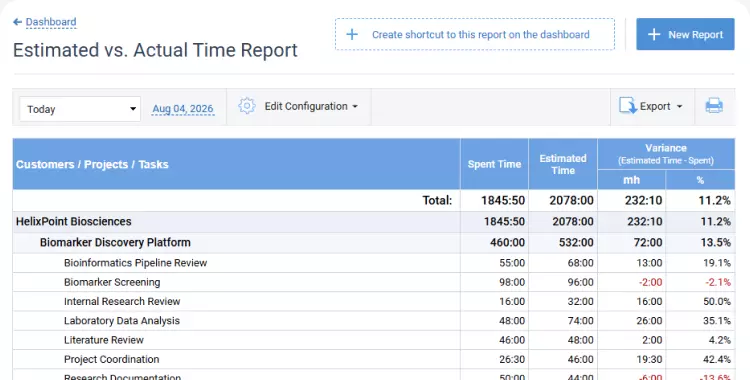
Task: Click the % variance subheader
Action: (x=700, y=180)
